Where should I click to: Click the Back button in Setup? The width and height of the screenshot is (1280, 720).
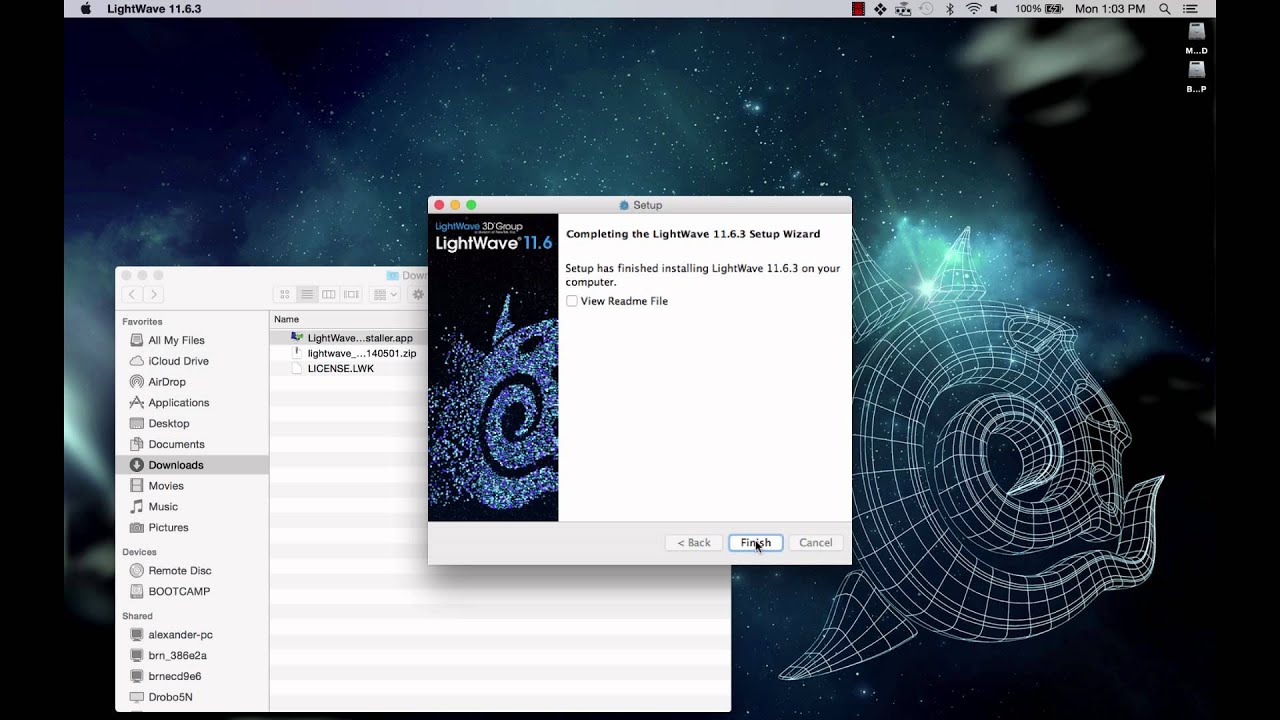pyautogui.click(x=694, y=543)
